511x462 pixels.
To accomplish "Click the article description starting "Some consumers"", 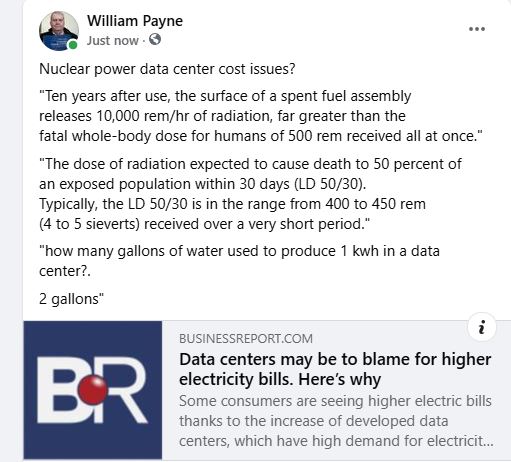I will tap(336, 421).
